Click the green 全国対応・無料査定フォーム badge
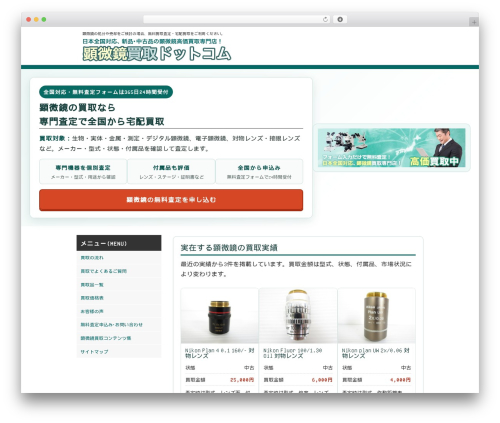Screen dimensions: 500x423 point(106,92)
